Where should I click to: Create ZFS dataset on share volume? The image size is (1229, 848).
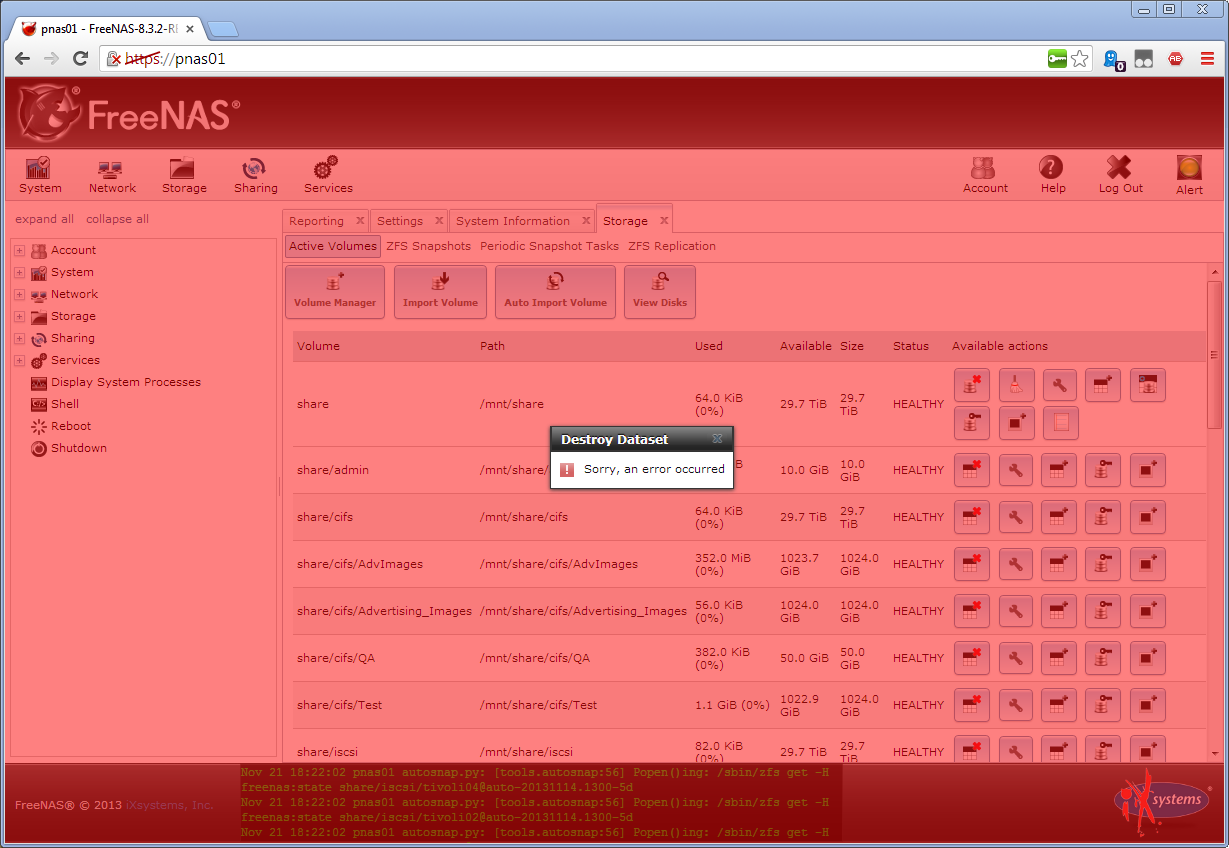click(x=1103, y=385)
